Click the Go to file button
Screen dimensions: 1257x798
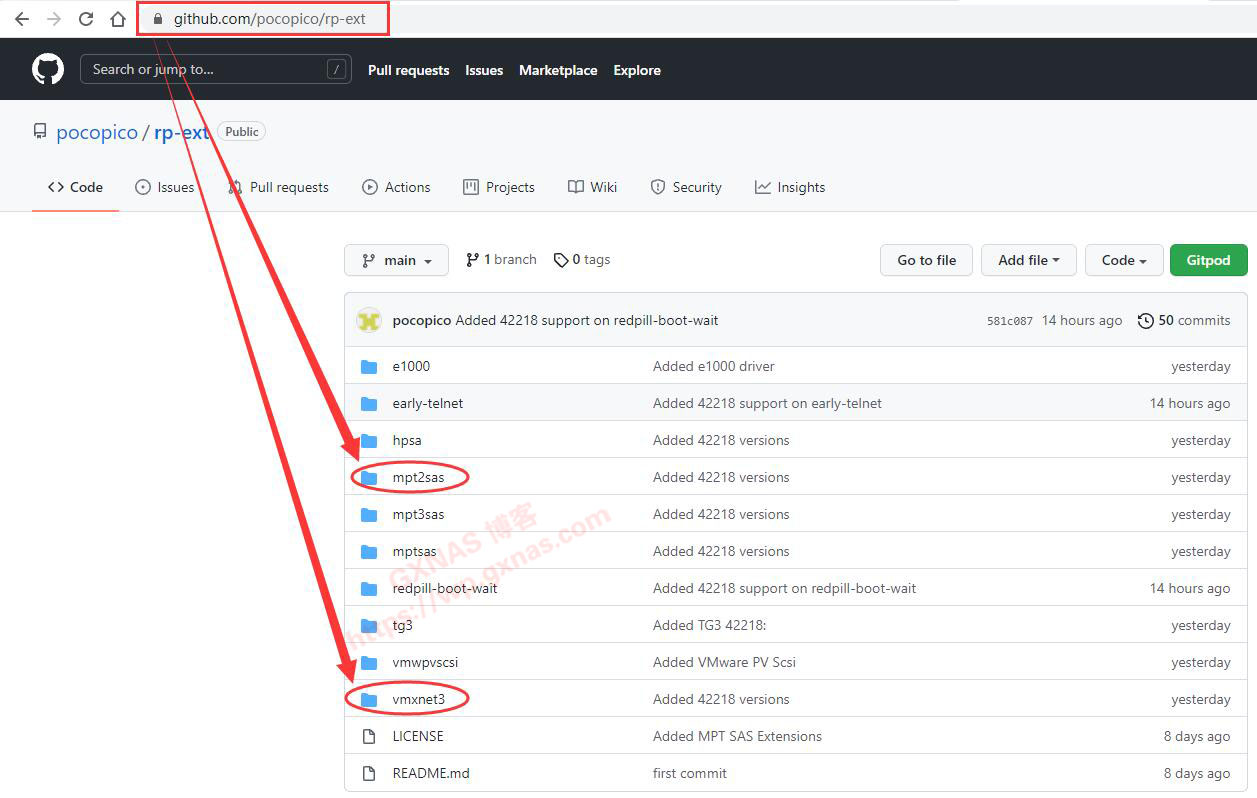click(x=926, y=260)
